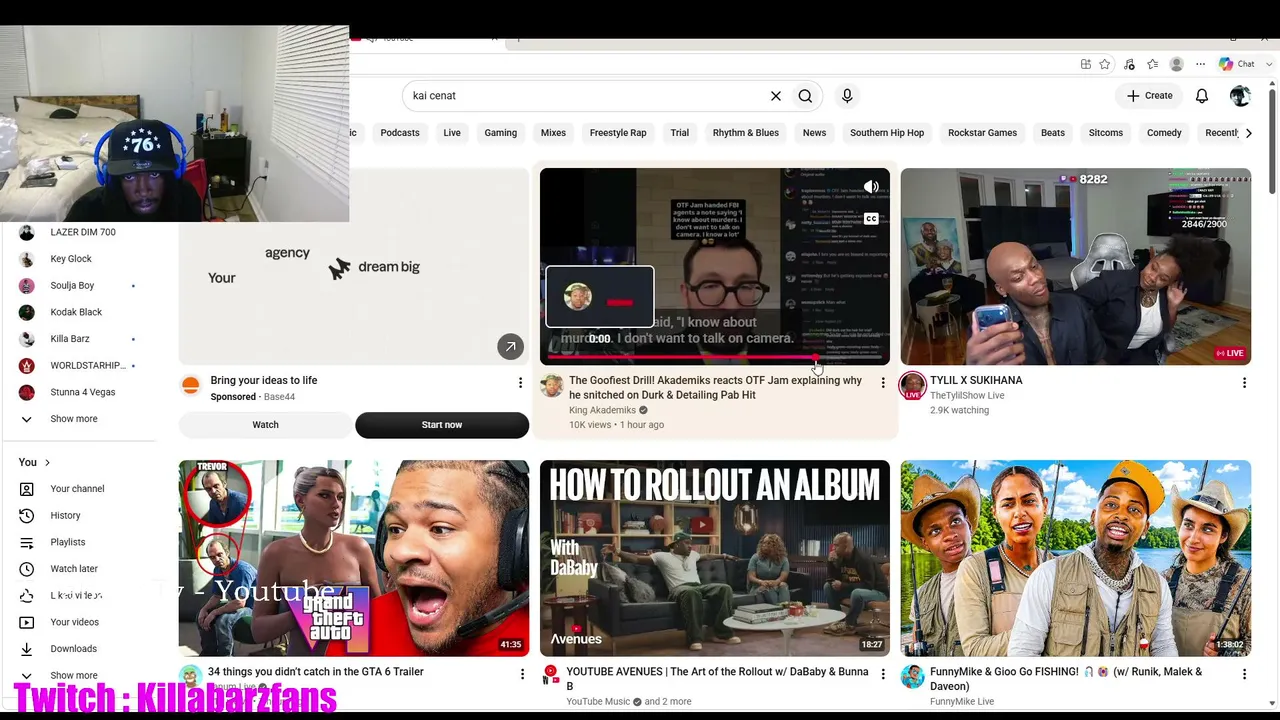Expand subscriptions list with Show more
The width and height of the screenshot is (1280, 720).
tap(74, 419)
